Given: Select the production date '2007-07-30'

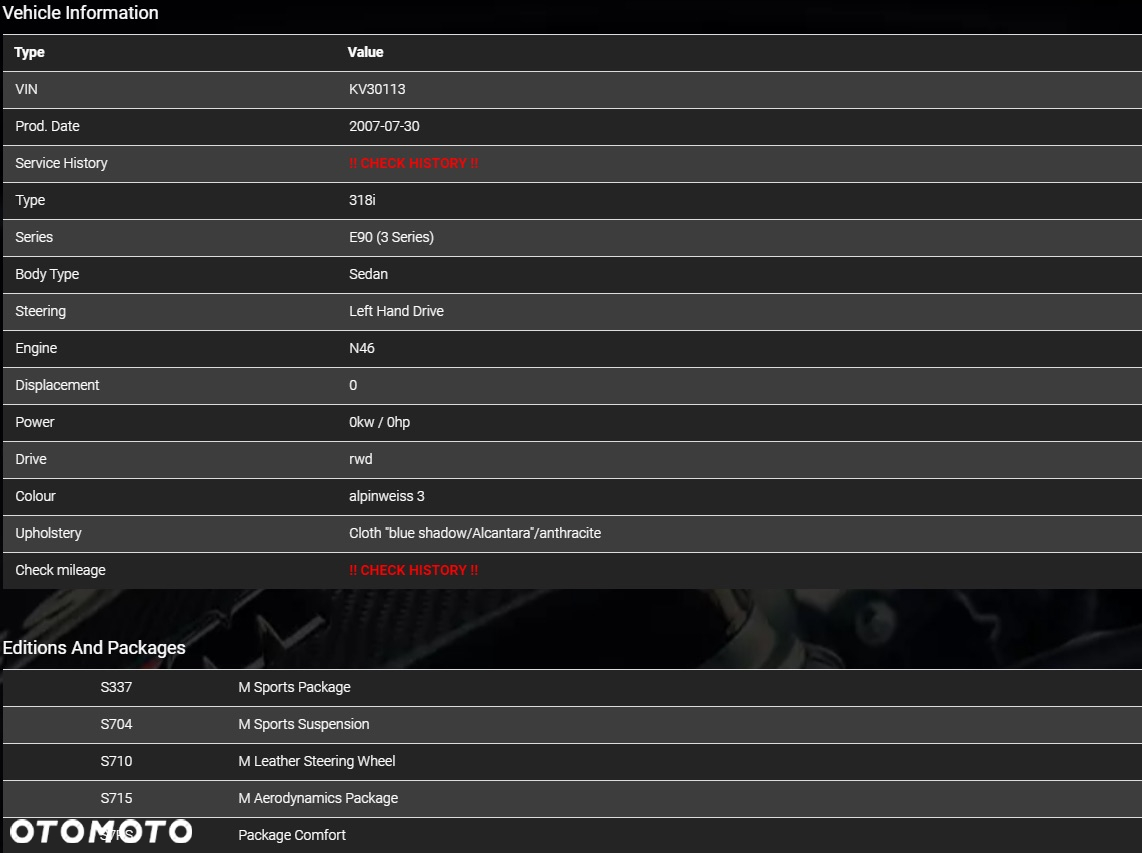Looking at the screenshot, I should (x=385, y=126).
